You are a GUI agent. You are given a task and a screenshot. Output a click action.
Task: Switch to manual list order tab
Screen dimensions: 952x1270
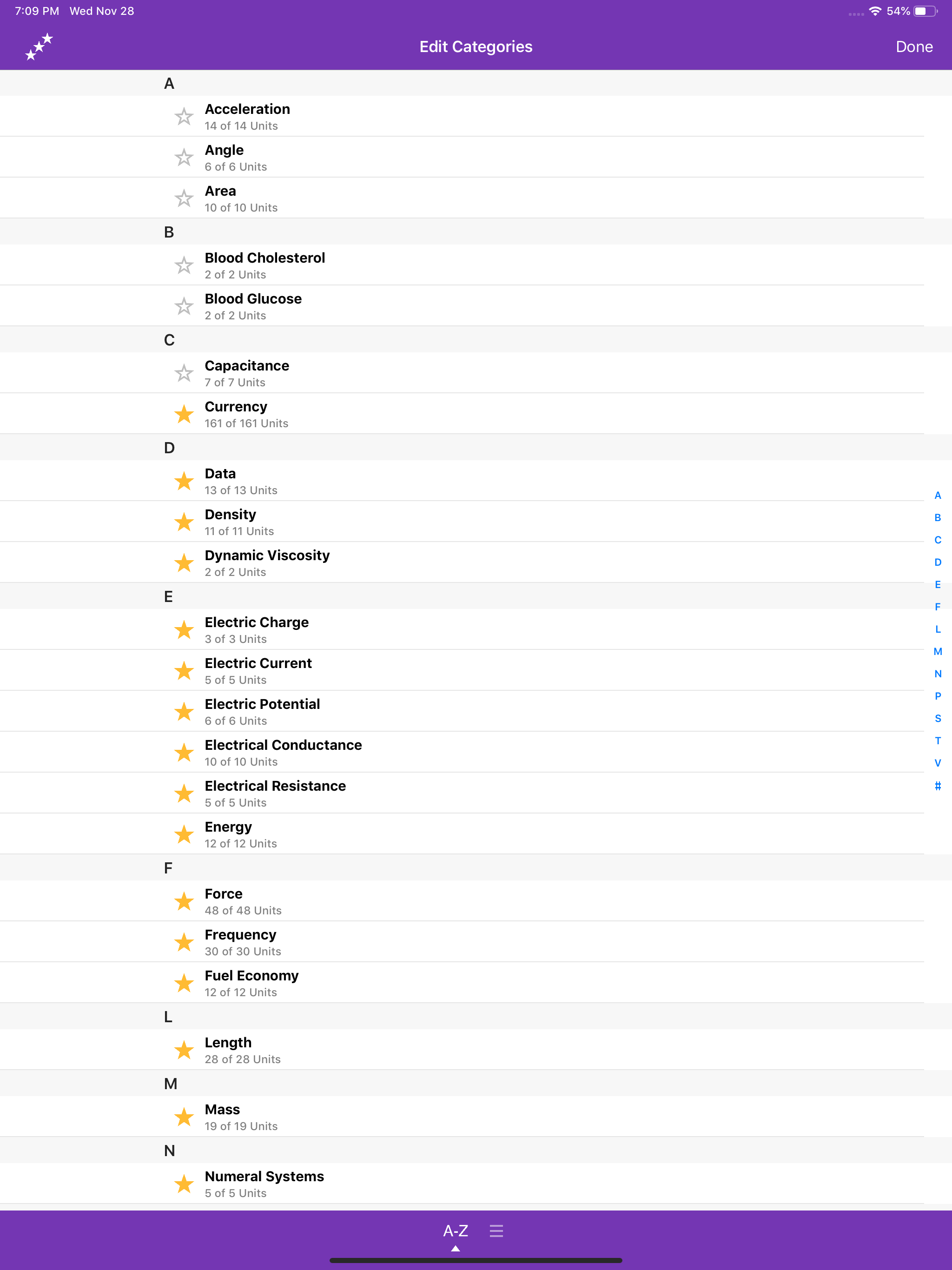tap(496, 1231)
